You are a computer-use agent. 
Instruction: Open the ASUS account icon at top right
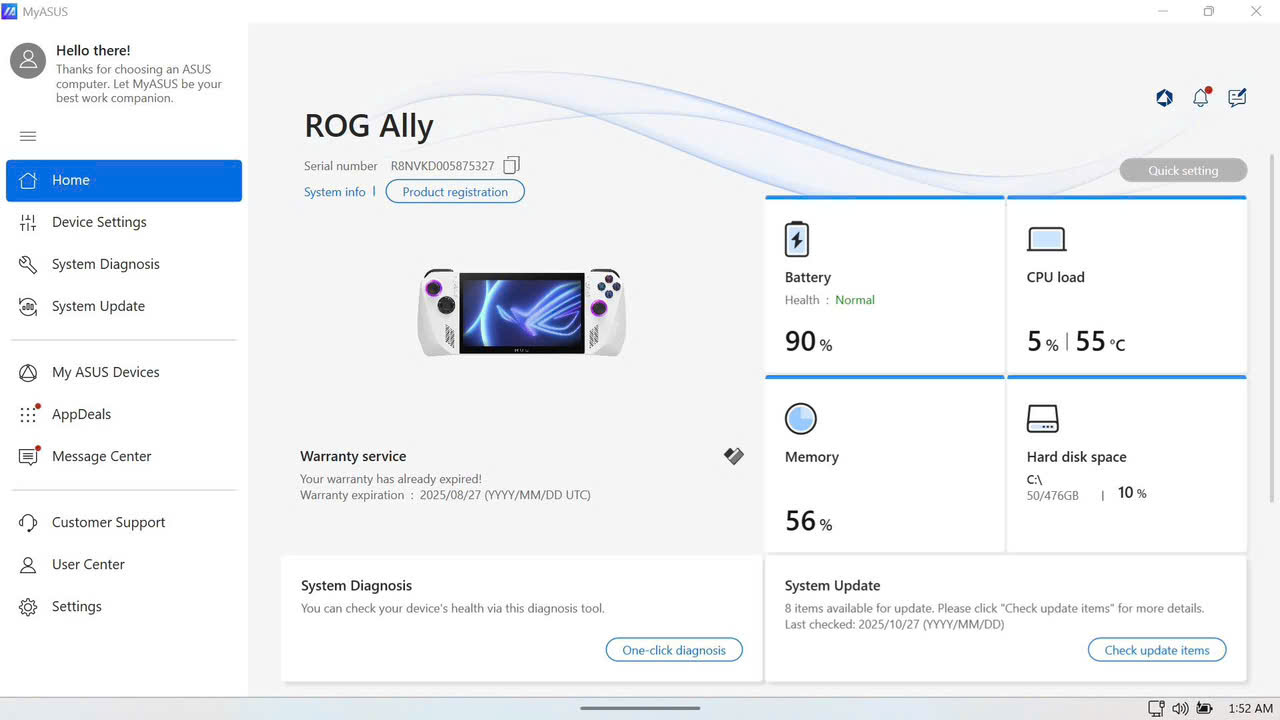[x=1164, y=97]
